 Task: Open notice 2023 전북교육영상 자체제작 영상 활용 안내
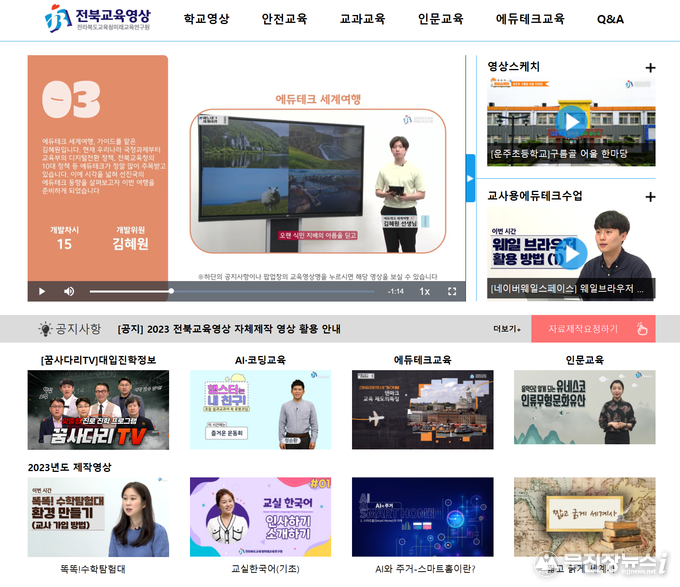pyautogui.click(x=229, y=329)
